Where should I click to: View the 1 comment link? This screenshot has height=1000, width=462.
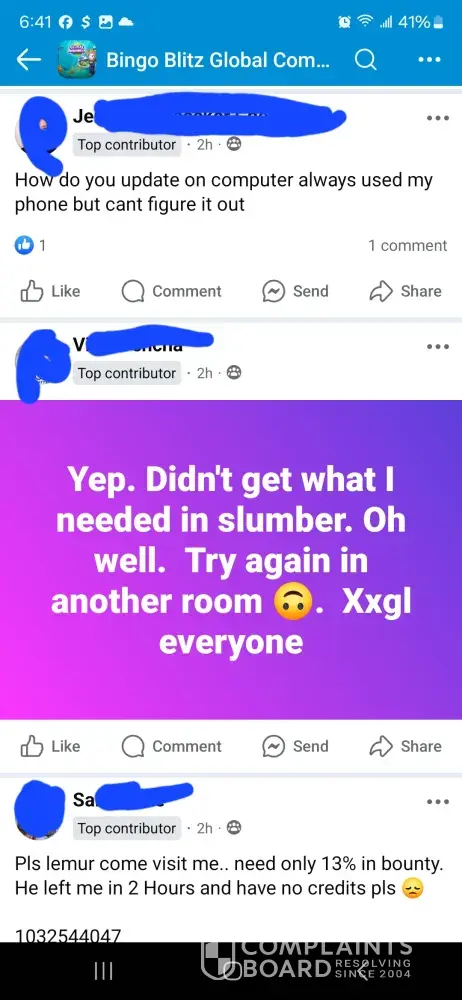pos(407,246)
